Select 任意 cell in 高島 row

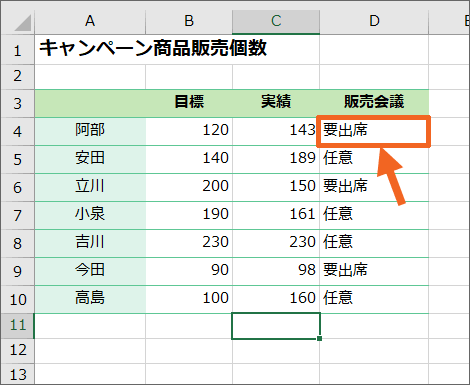374,299
